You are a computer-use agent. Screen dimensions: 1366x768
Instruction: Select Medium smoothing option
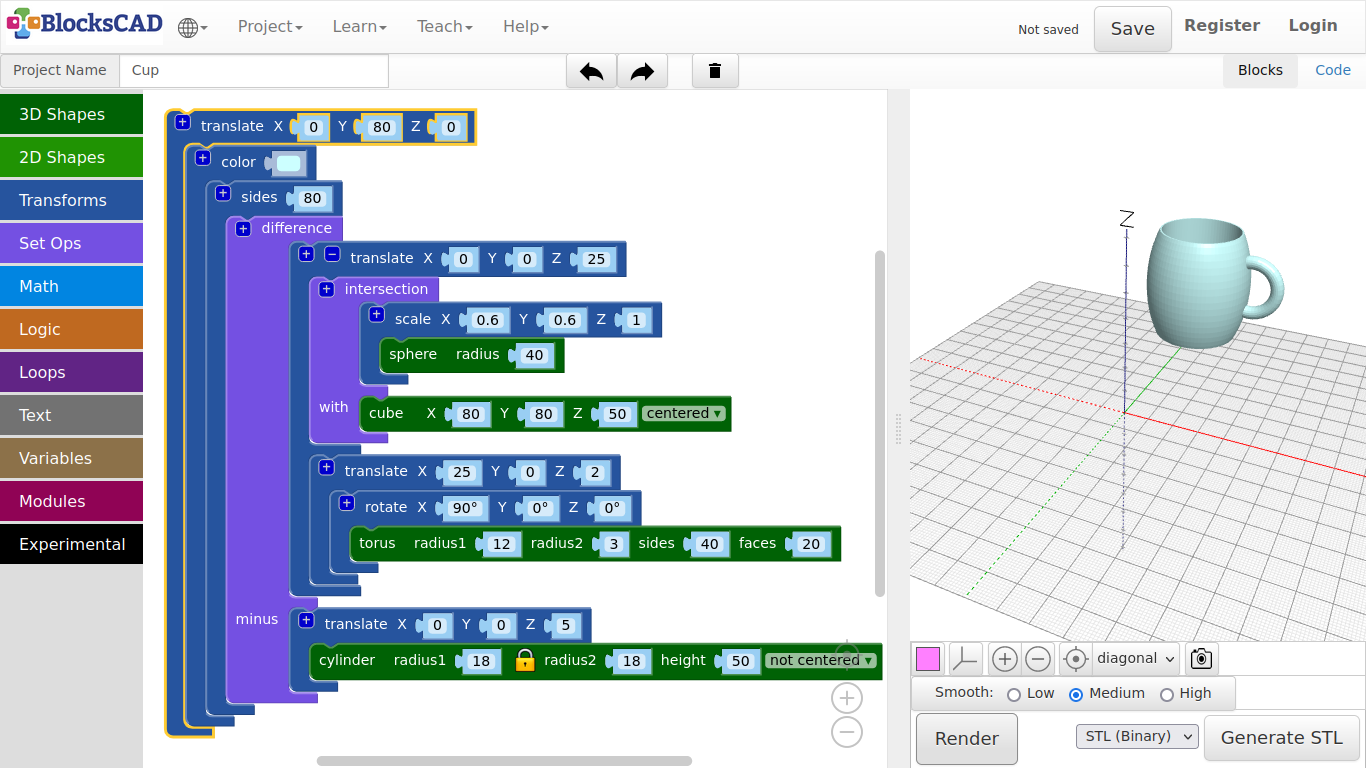click(1076, 694)
